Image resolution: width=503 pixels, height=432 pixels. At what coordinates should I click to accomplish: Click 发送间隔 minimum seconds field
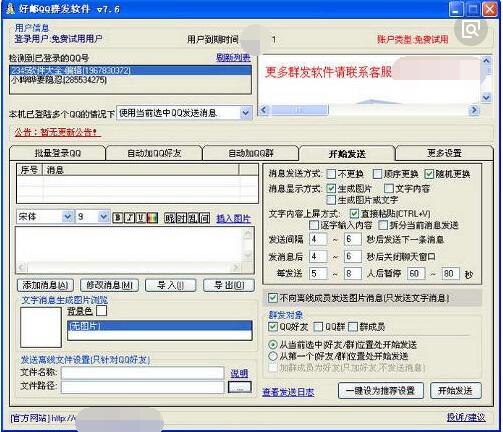pyautogui.click(x=318, y=239)
